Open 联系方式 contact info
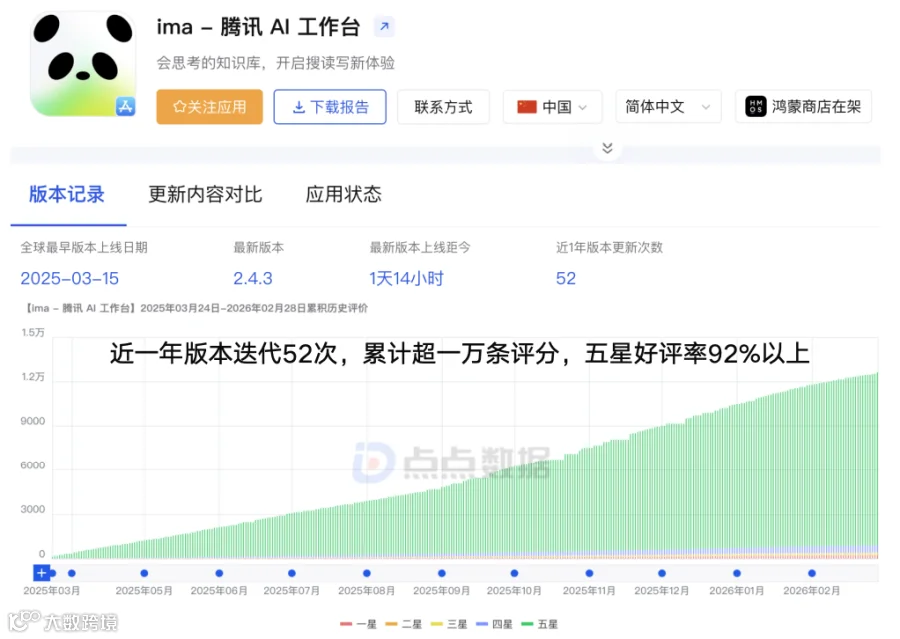 click(x=443, y=107)
